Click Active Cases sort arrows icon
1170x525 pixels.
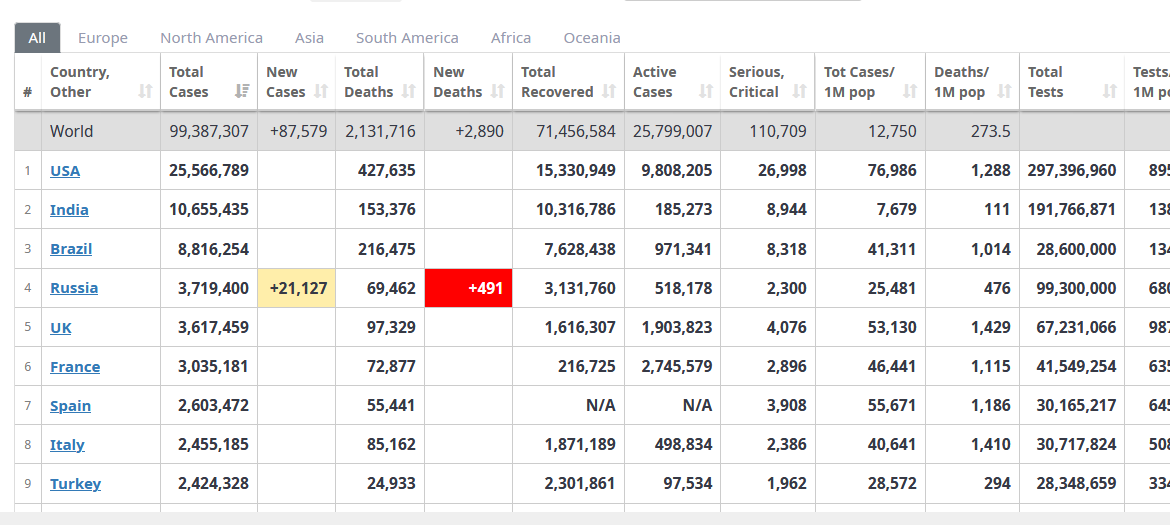coord(706,92)
